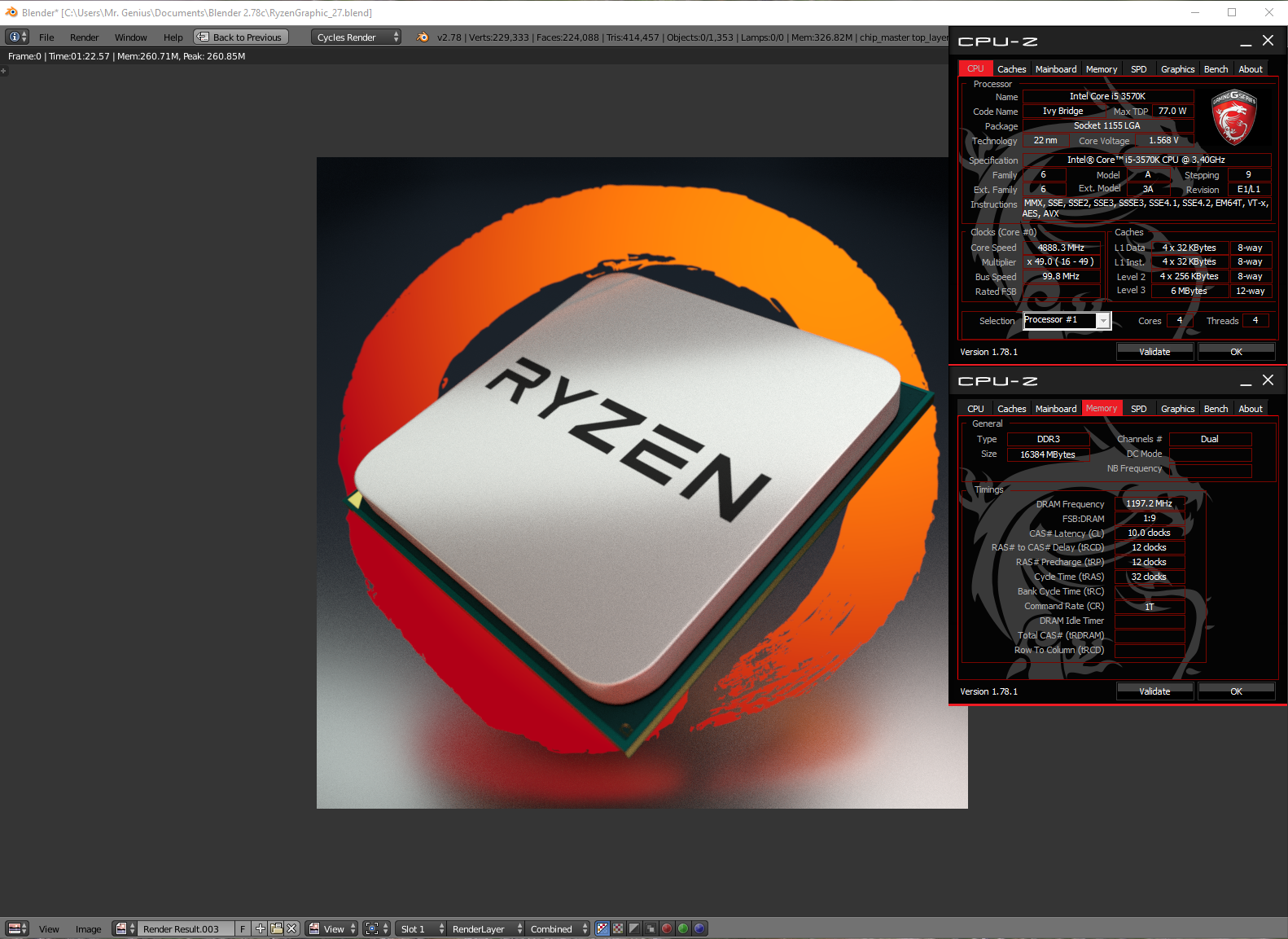Select Color and Alpha channel display icon

[x=602, y=928]
